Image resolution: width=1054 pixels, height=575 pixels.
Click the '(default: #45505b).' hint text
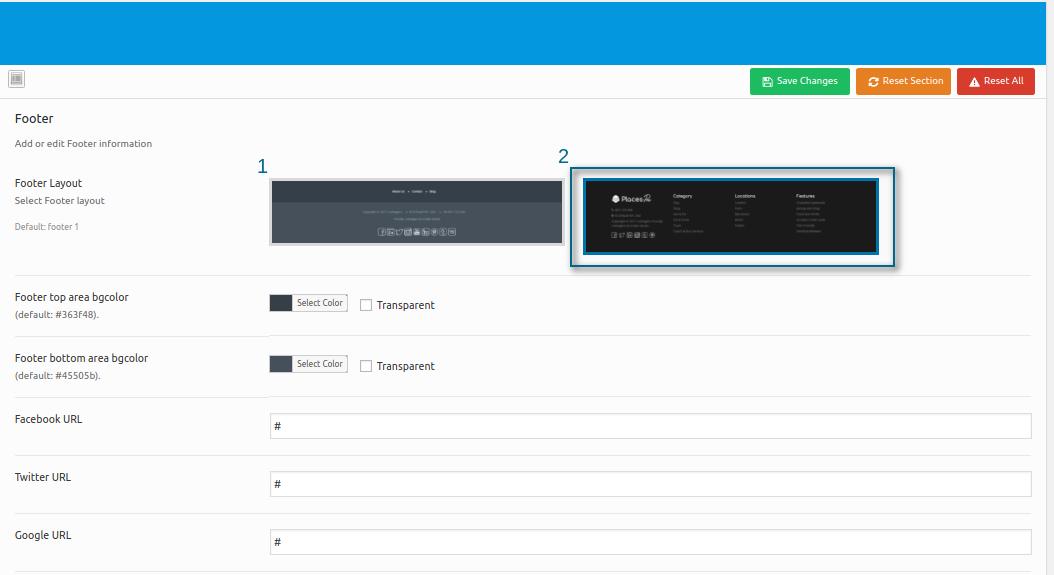[58, 376]
